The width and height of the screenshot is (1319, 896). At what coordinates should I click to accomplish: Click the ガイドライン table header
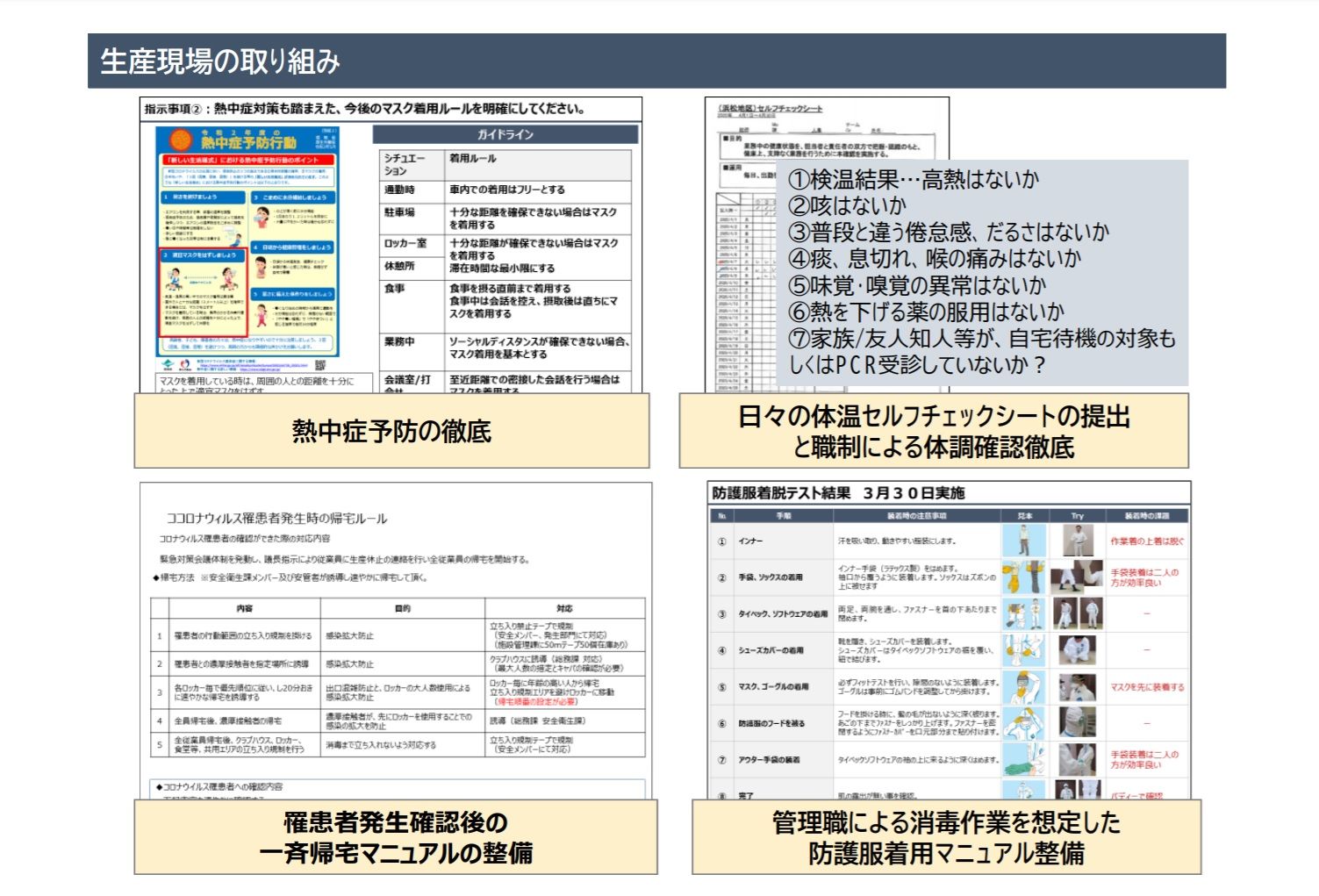pos(505,134)
